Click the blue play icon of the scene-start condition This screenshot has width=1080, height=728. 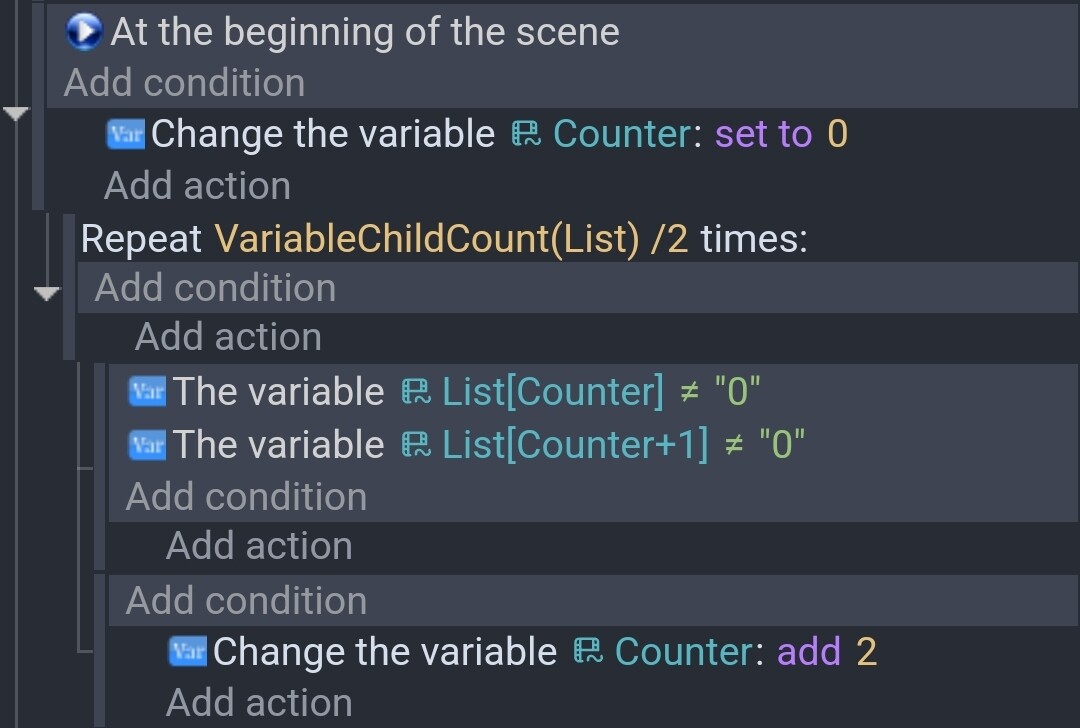point(84,32)
